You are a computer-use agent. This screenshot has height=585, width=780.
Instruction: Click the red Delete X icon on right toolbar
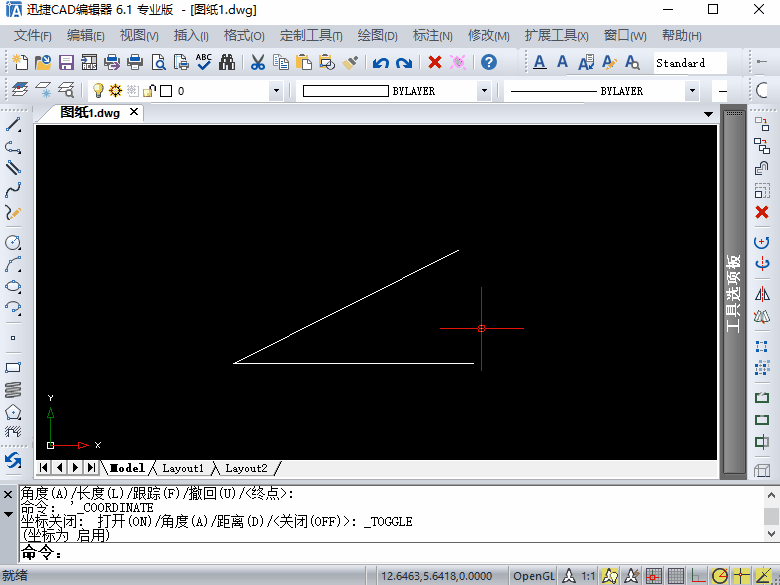click(x=762, y=212)
